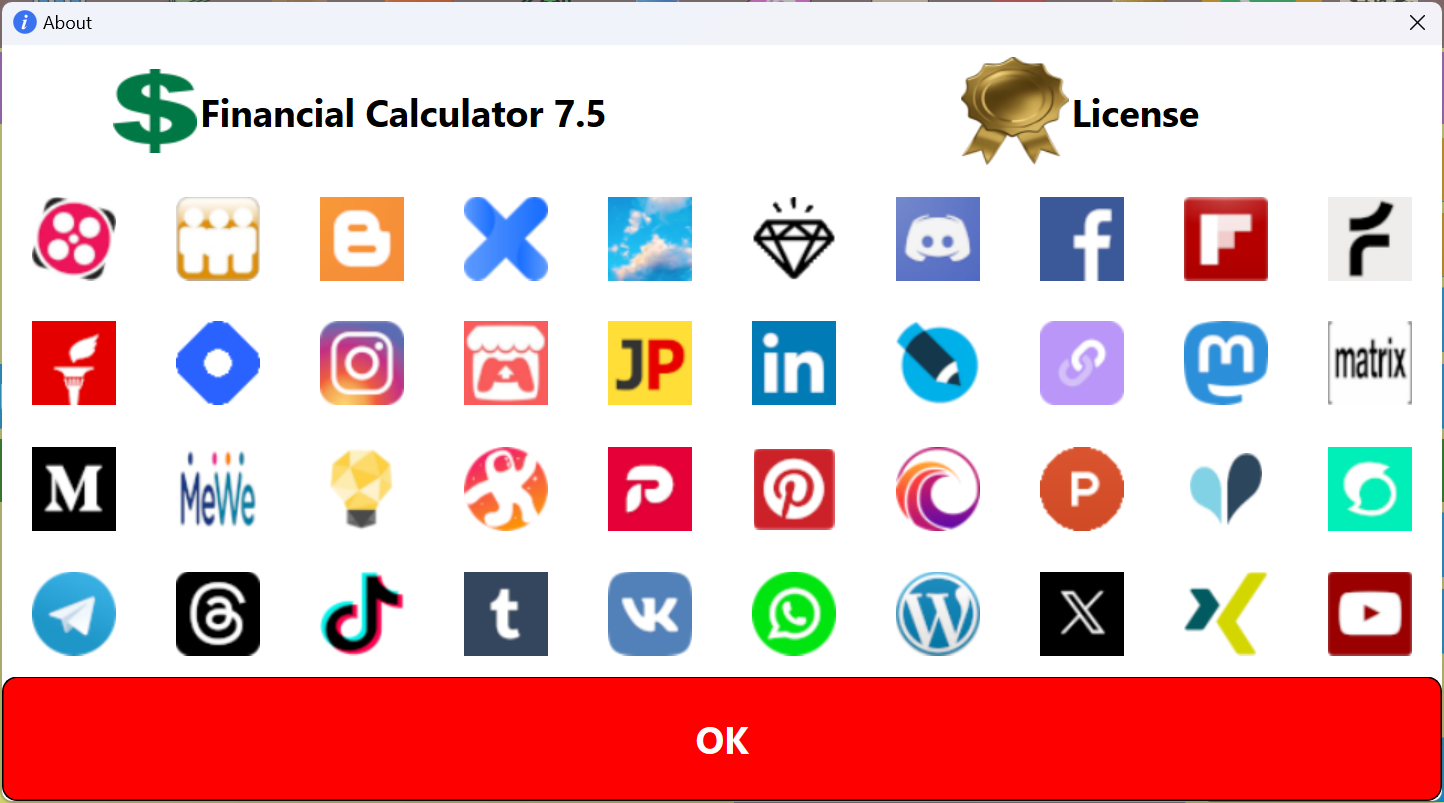The image size is (1444, 803).
Task: Select the WhatsApp icon
Action: [794, 614]
